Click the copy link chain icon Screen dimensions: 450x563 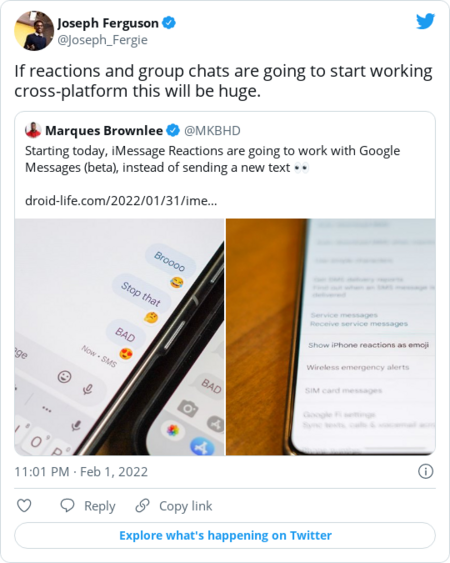[142, 506]
